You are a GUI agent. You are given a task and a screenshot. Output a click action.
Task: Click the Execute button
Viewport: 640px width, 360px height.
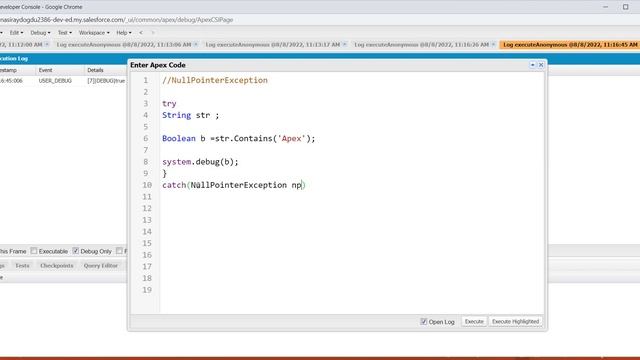[474, 322]
